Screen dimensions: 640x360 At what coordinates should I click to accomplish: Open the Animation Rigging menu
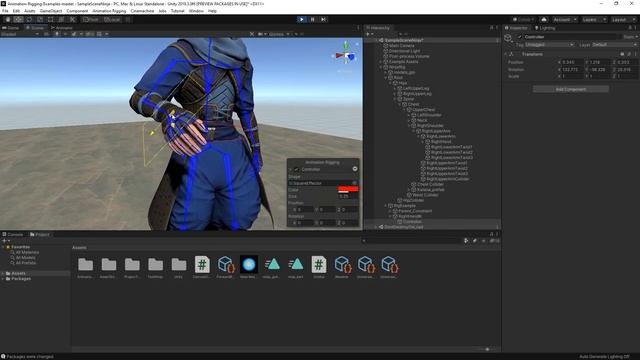109,11
